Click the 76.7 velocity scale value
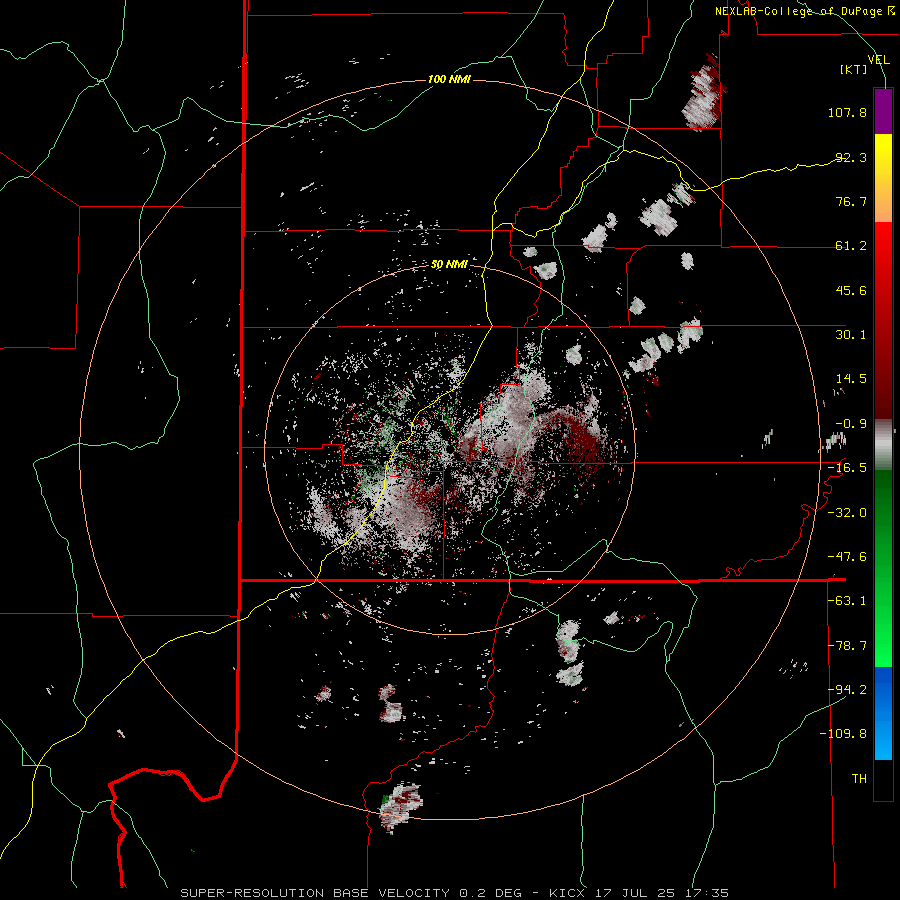Viewport: 900px width, 900px height. [851, 201]
